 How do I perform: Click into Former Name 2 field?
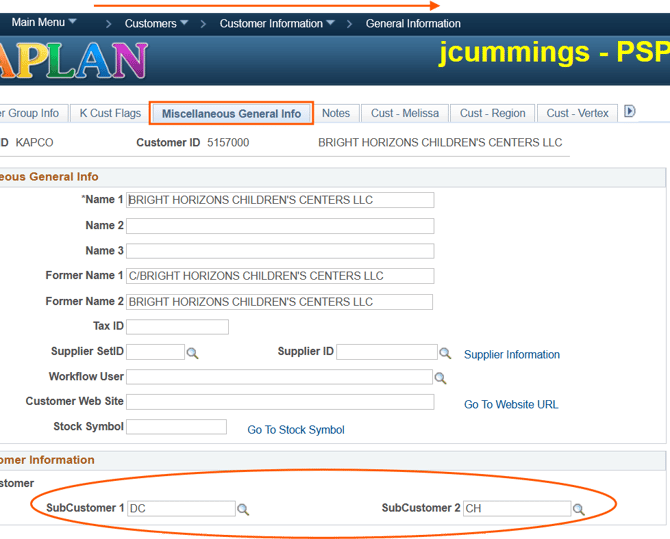279,302
